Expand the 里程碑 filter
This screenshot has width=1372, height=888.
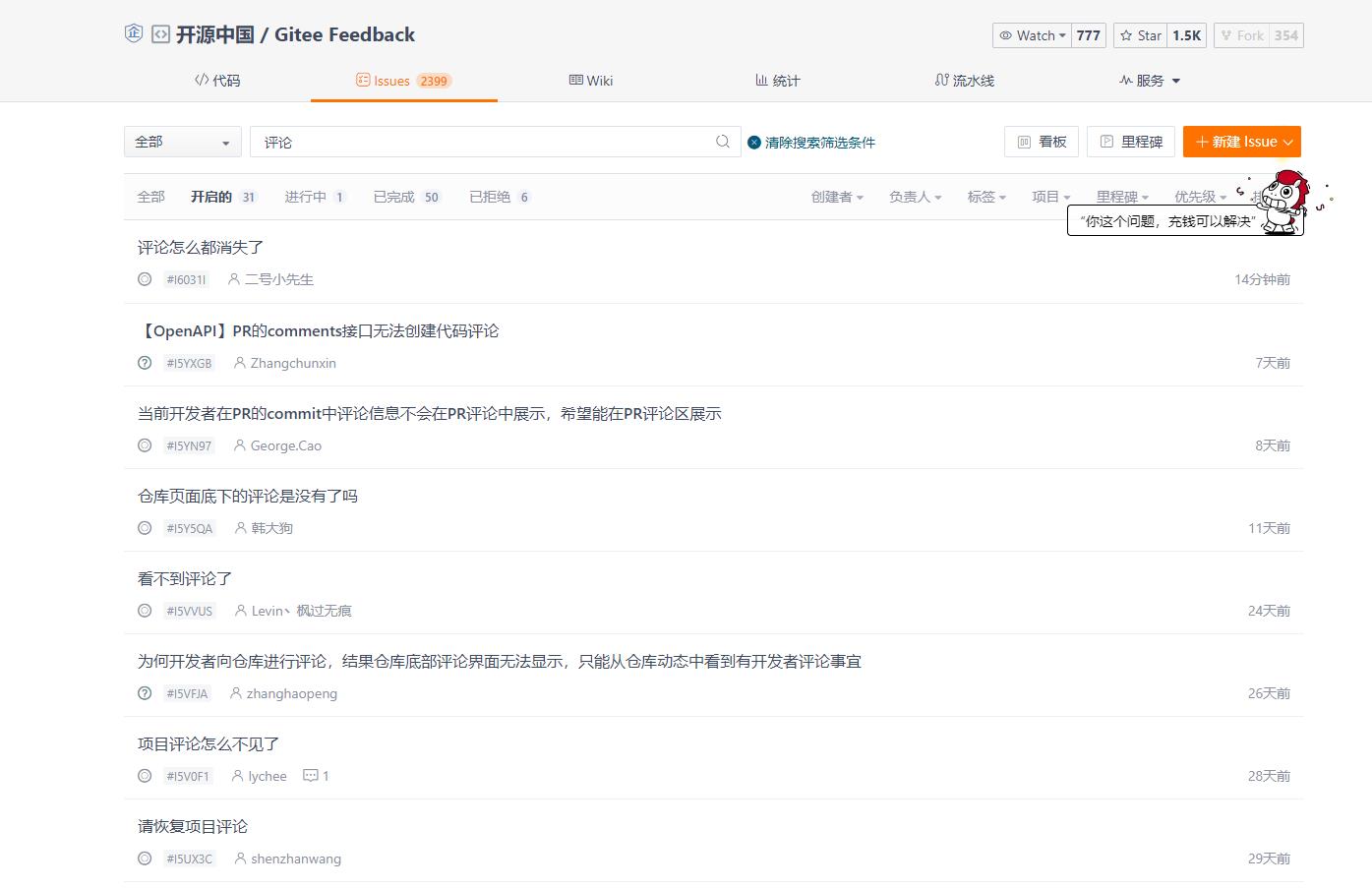point(1122,197)
